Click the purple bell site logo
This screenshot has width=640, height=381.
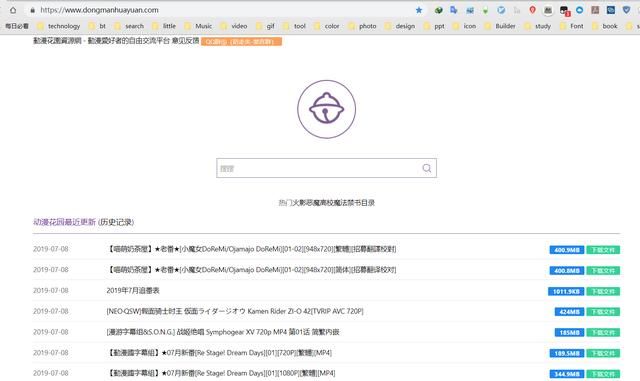(x=327, y=109)
